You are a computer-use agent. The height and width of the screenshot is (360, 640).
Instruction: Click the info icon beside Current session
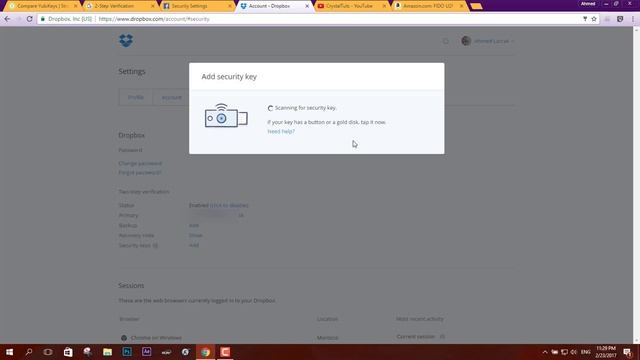pyautogui.click(x=442, y=337)
